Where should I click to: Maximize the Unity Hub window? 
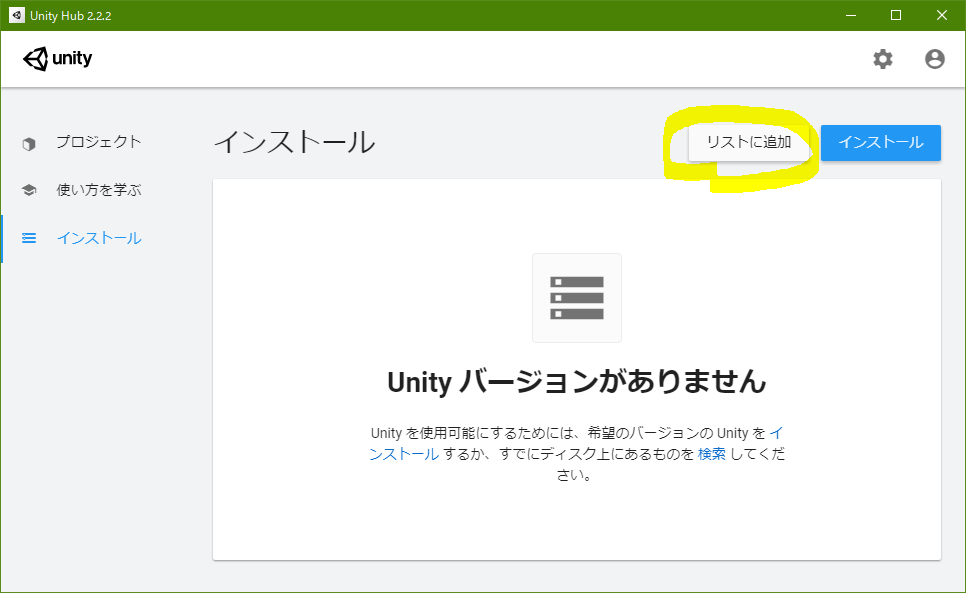tap(896, 15)
